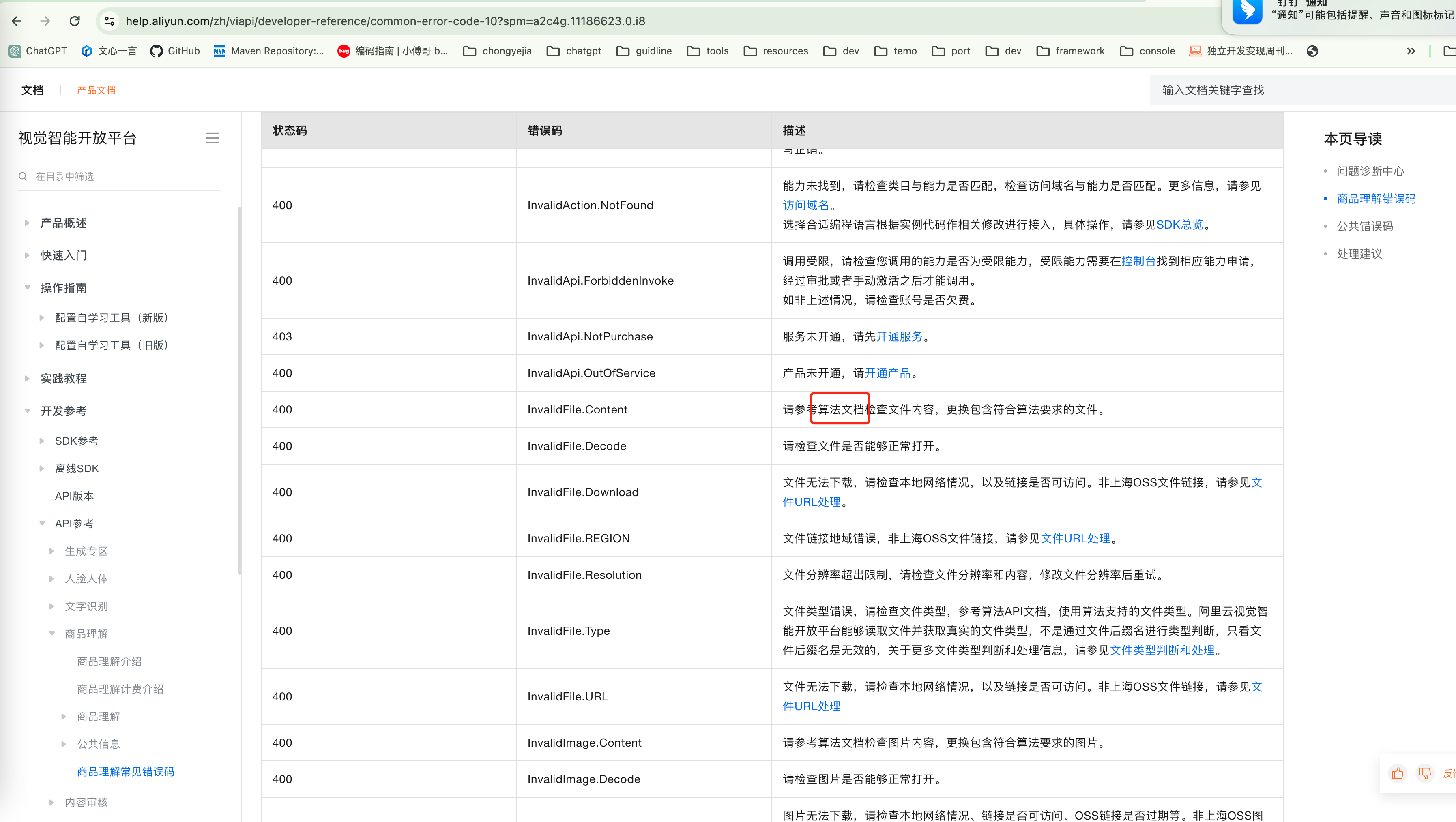Viewport: 1456px width, 822px height.
Task: Open the Maven Repository bookmark
Action: coord(269,51)
